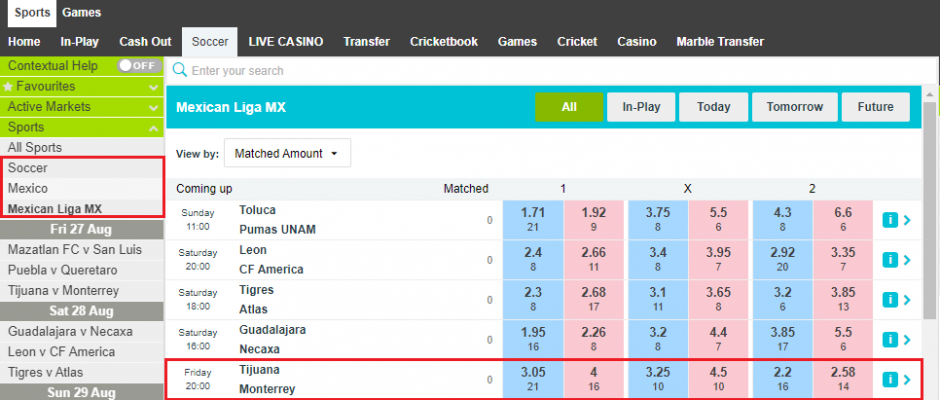
Task: Lay Monterrey at 2.58 odds
Action: point(843,379)
